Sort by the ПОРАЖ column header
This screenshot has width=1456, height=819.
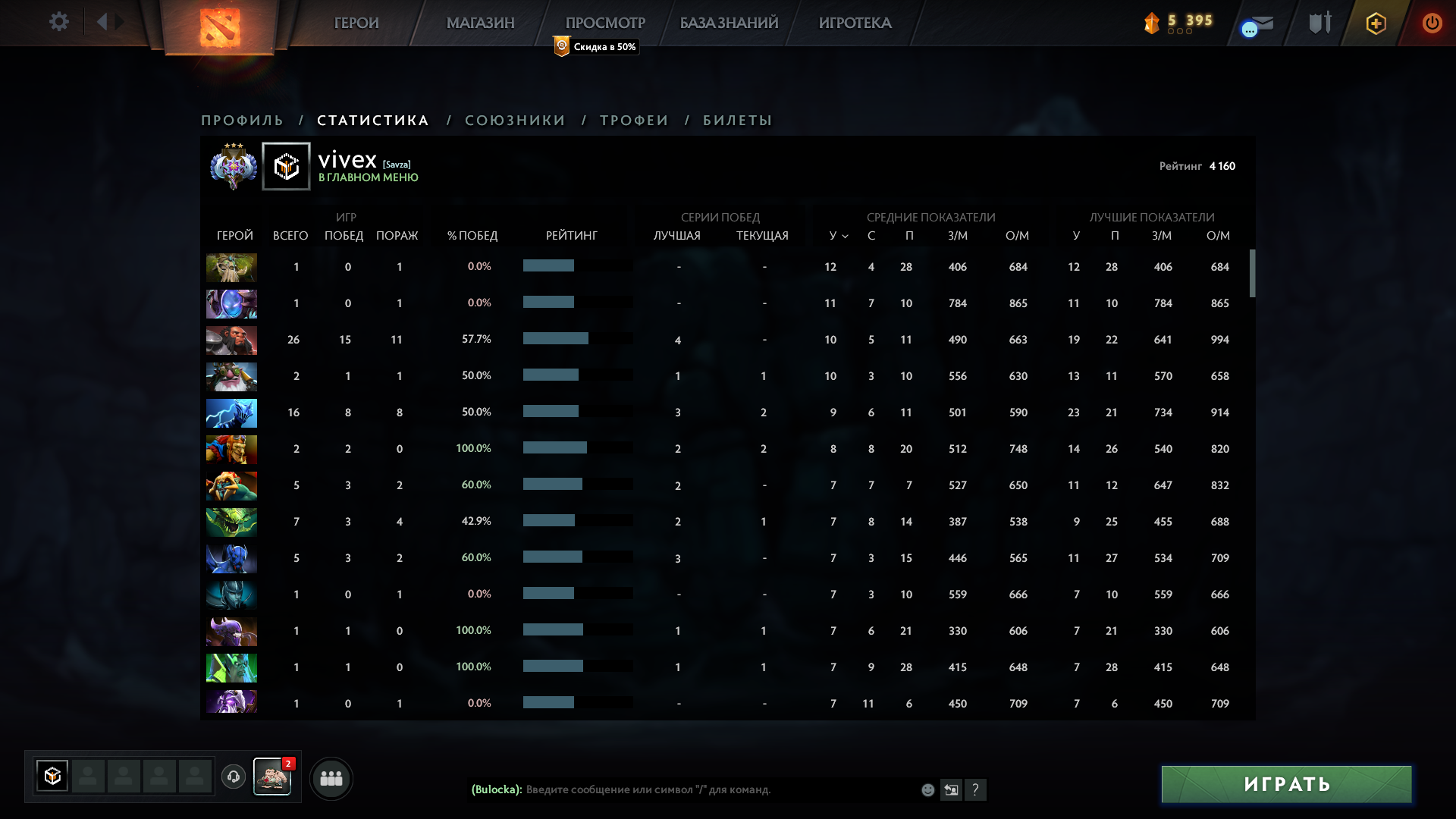point(397,236)
